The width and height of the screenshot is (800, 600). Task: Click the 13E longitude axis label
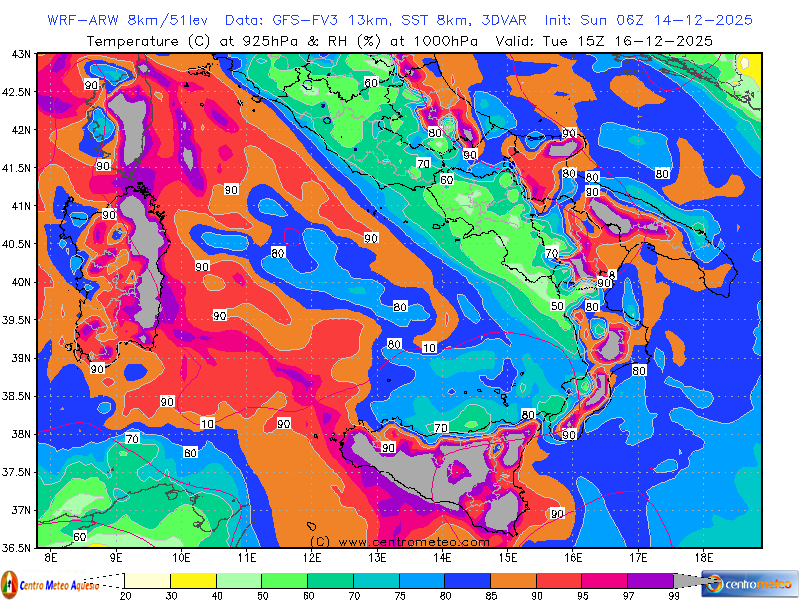(x=378, y=557)
